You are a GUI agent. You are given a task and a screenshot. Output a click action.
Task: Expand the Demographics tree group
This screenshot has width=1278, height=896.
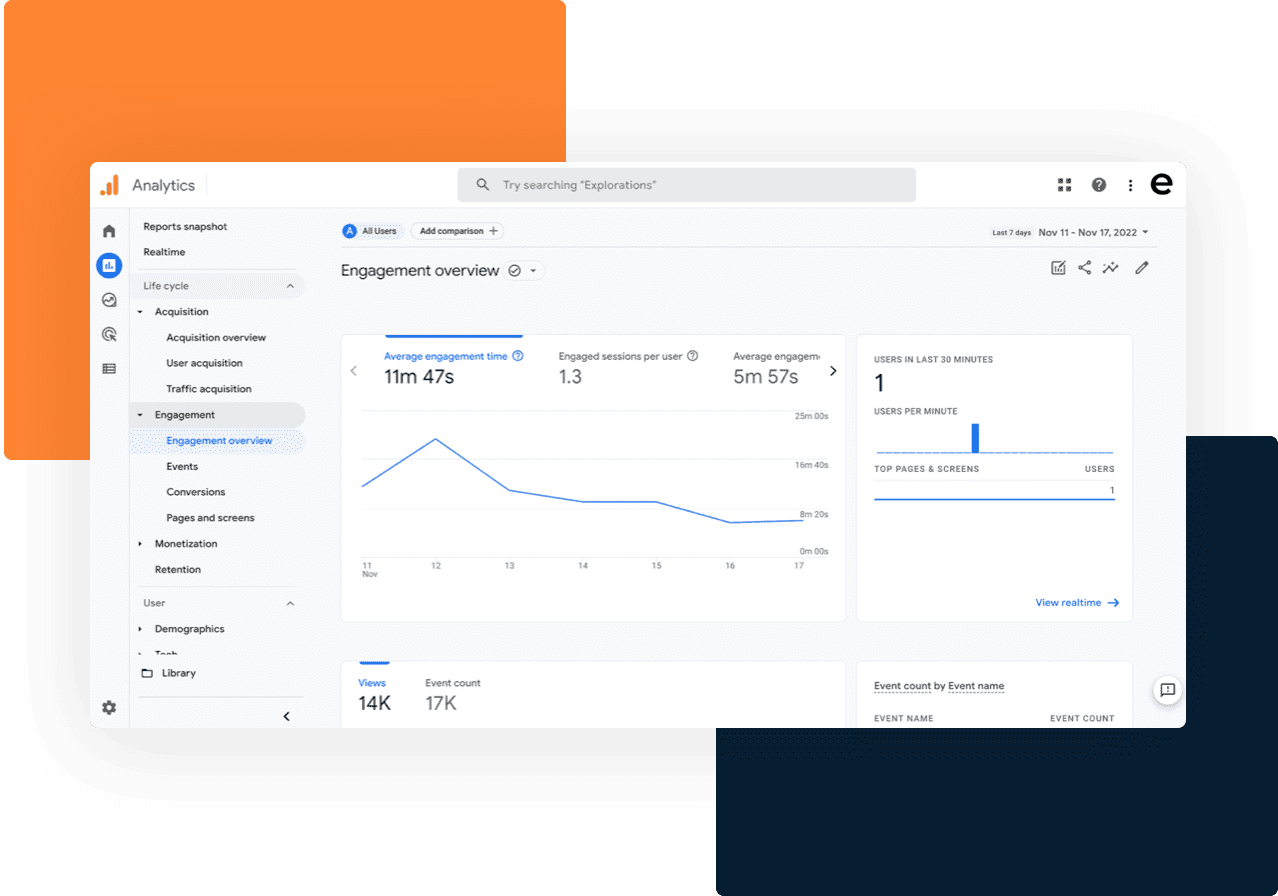(x=140, y=629)
